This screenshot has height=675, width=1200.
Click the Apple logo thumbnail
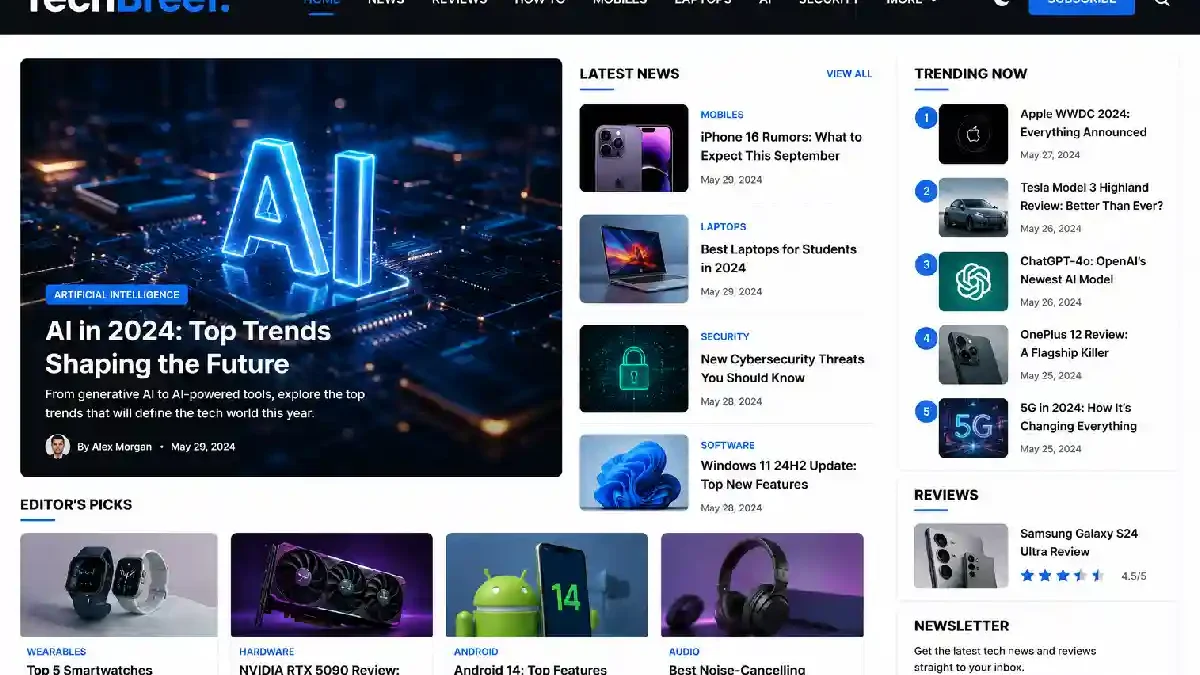point(973,134)
